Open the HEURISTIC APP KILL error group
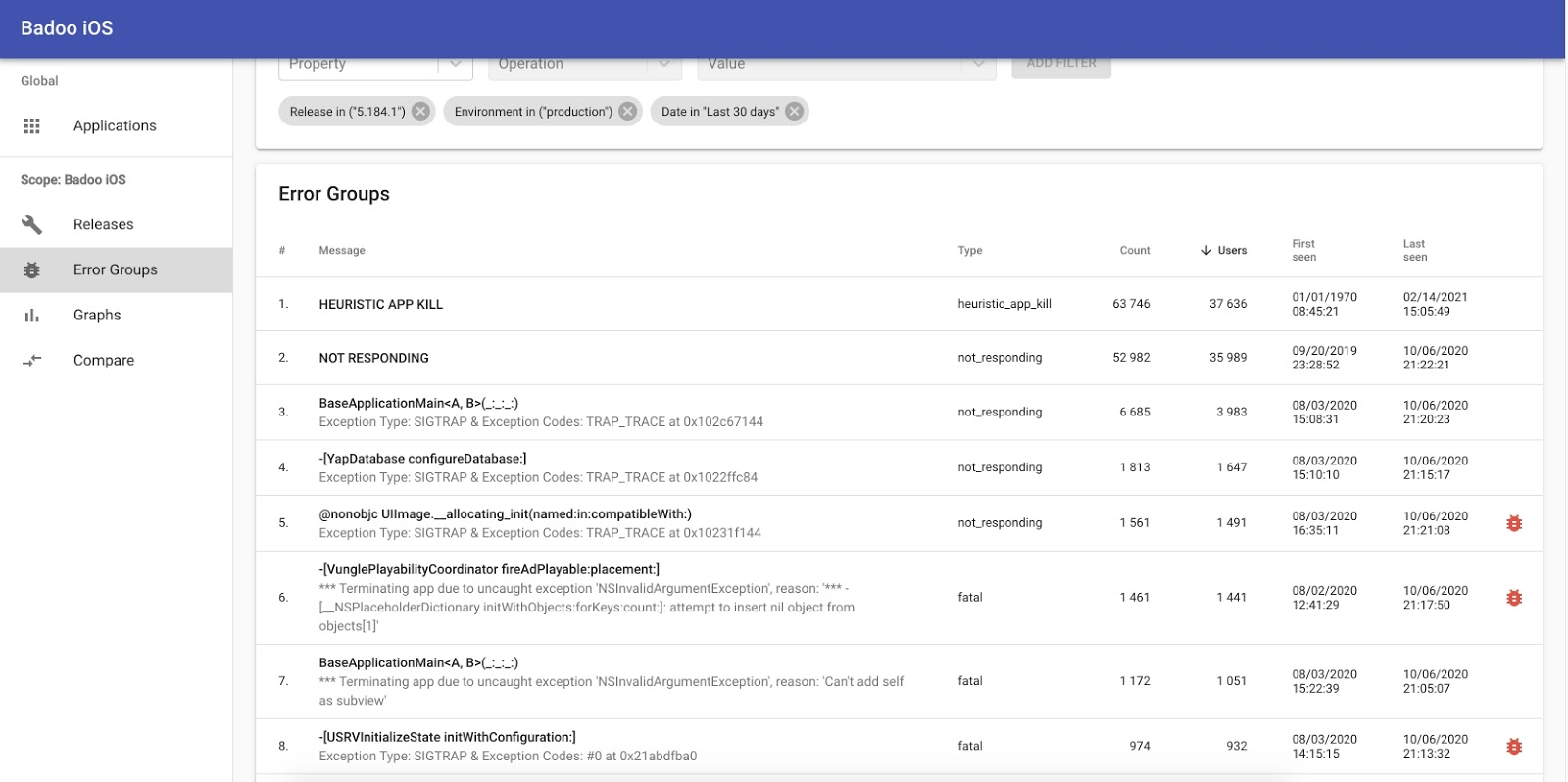Viewport: 1568px width, 782px height. click(x=900, y=304)
